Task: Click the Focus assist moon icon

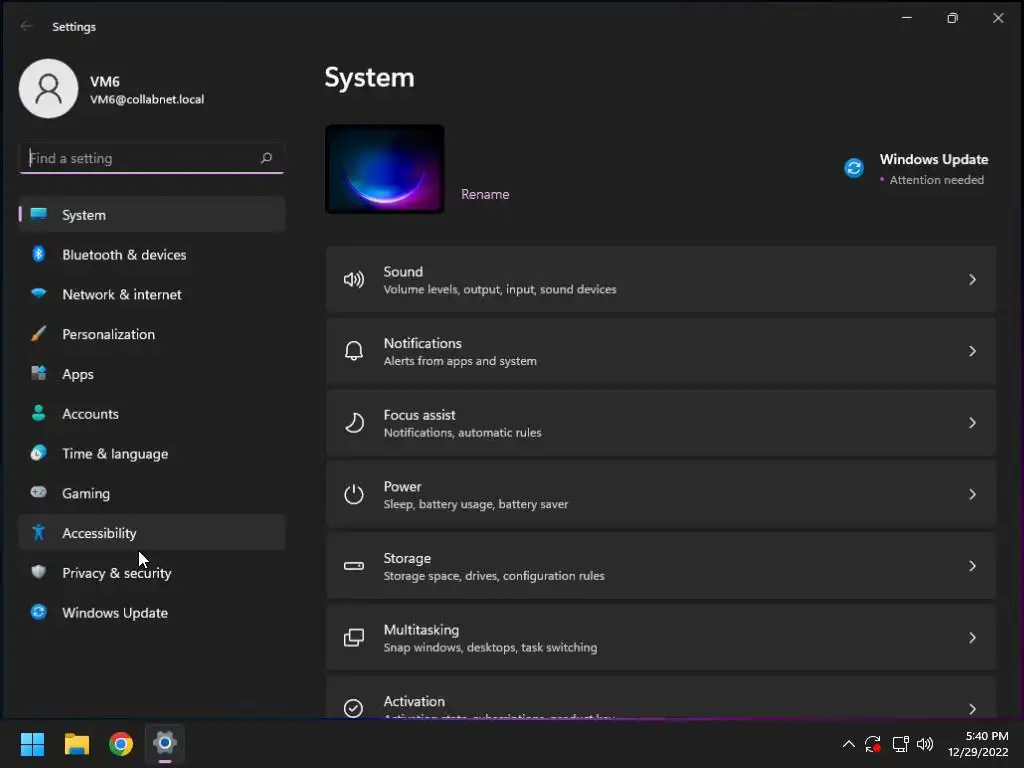Action: coord(354,423)
